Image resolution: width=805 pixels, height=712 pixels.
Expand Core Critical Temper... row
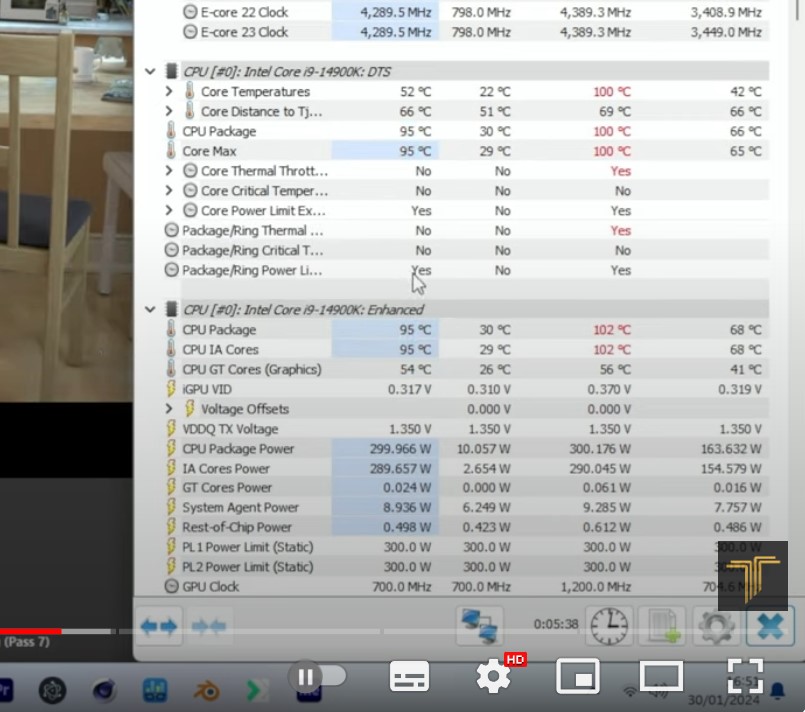click(168, 190)
